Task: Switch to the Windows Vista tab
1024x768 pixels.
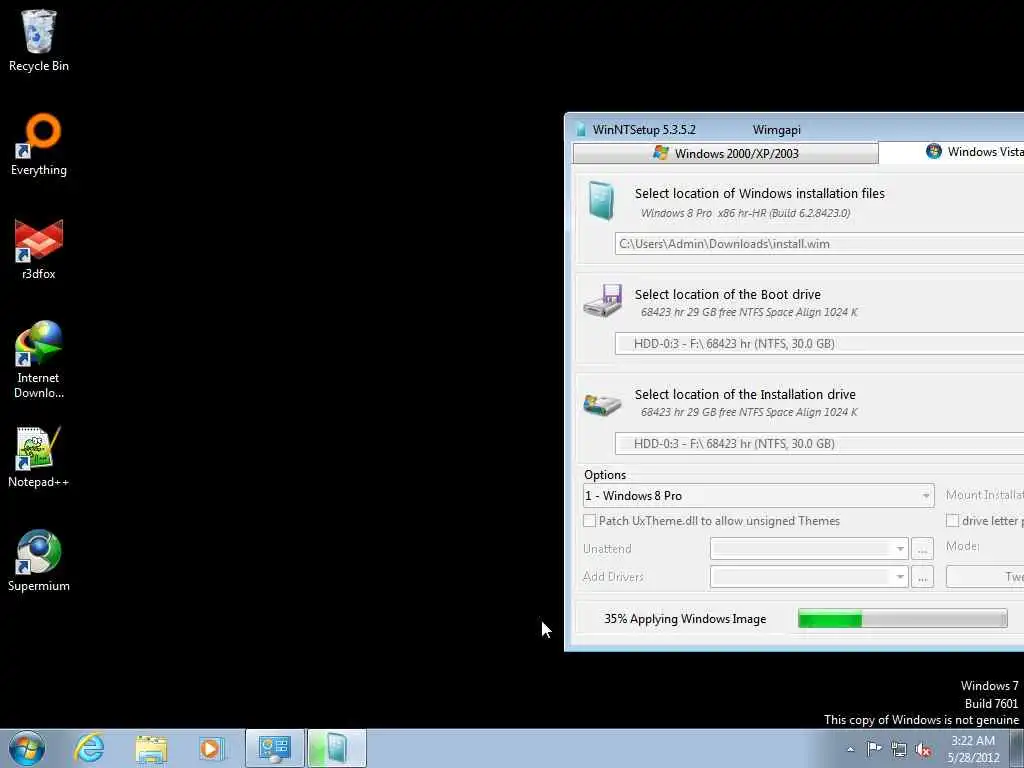Action: click(952, 152)
